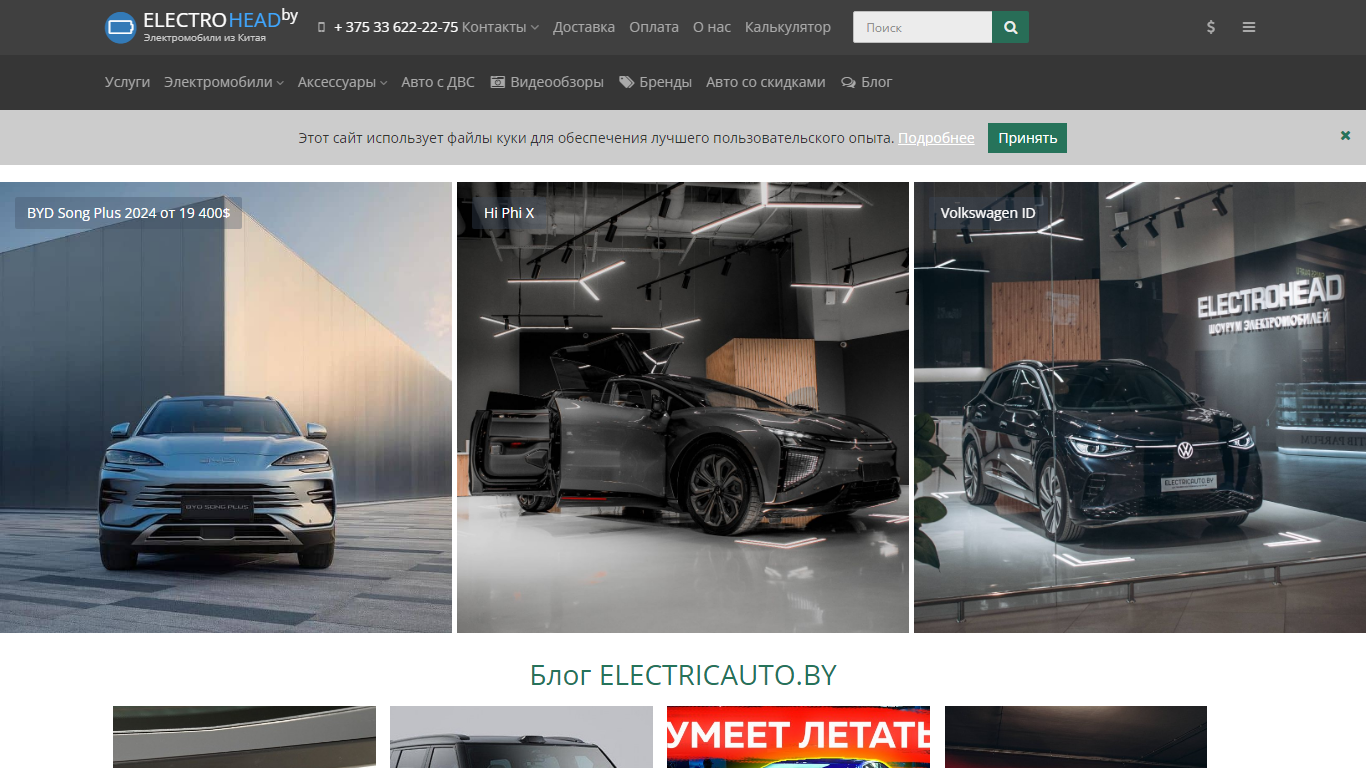Open the Авто с ДВС section
The width and height of the screenshot is (1366, 768).
(x=438, y=82)
